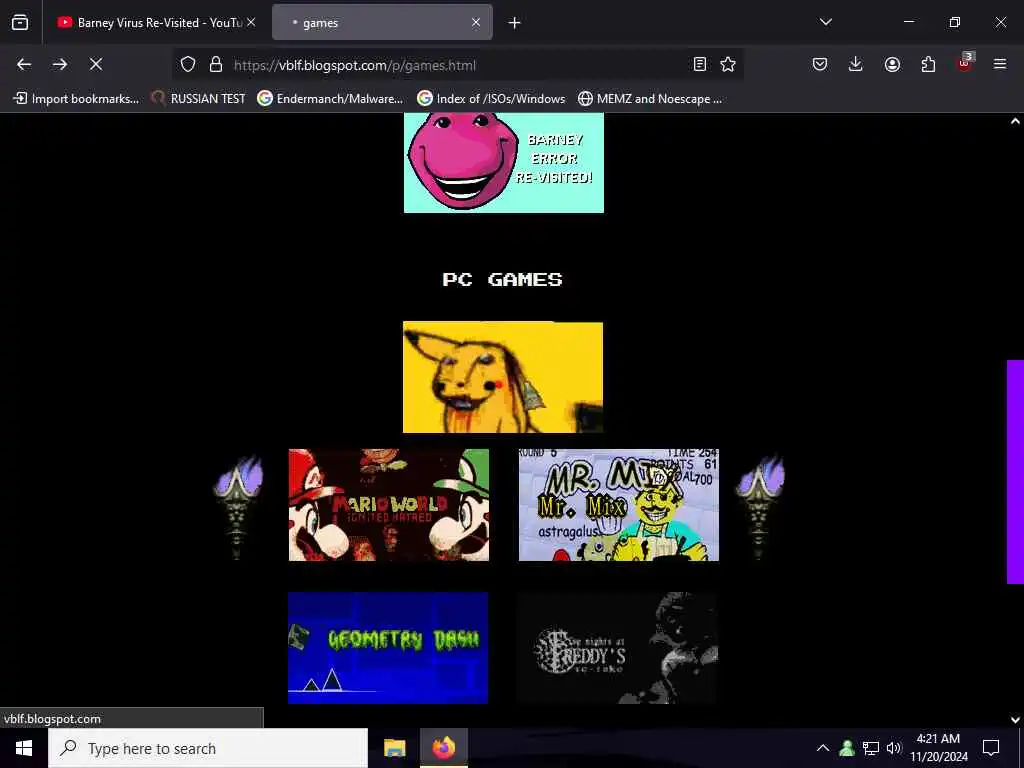Go back to the previous page

click(24, 64)
